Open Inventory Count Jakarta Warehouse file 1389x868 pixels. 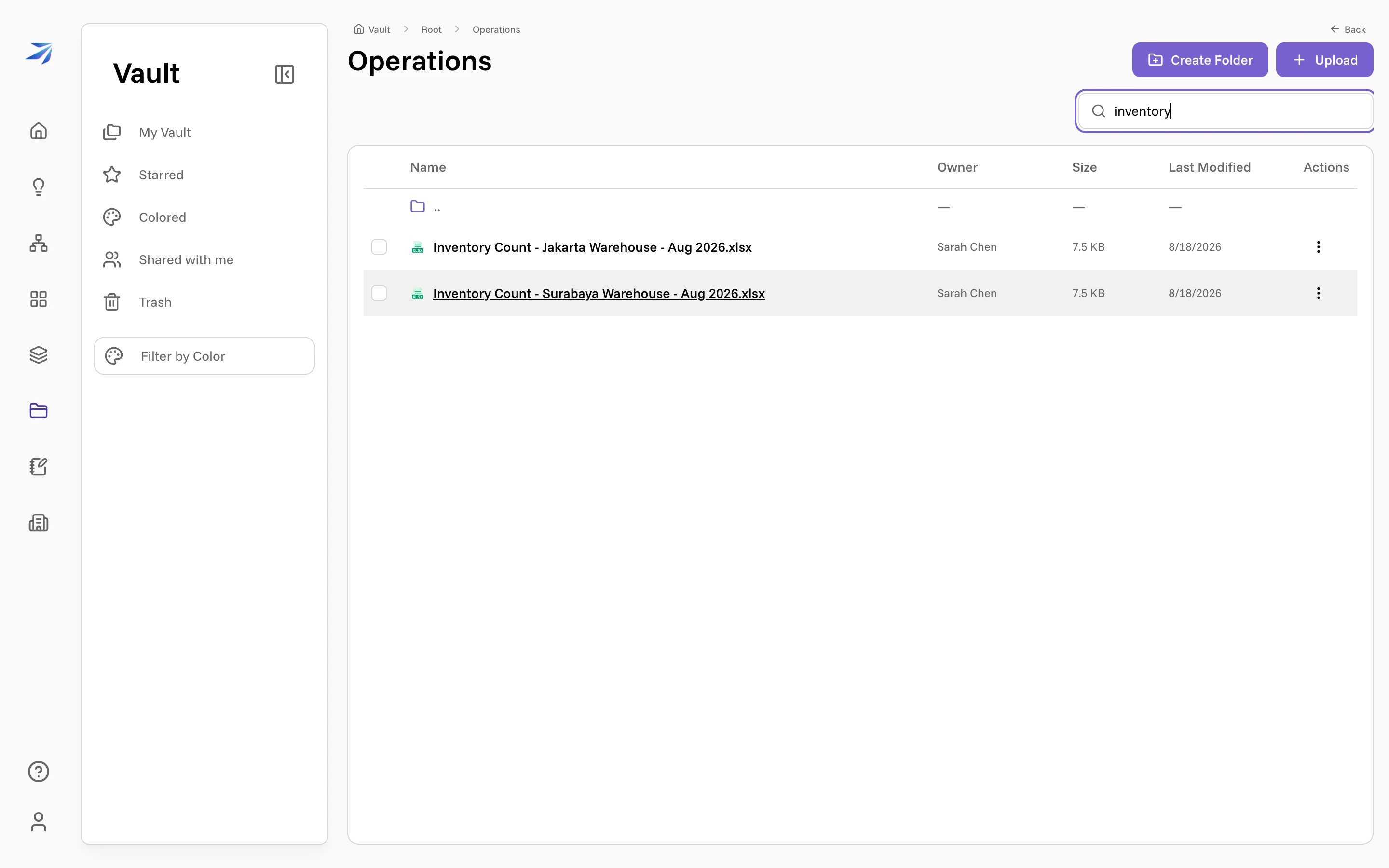click(592, 247)
